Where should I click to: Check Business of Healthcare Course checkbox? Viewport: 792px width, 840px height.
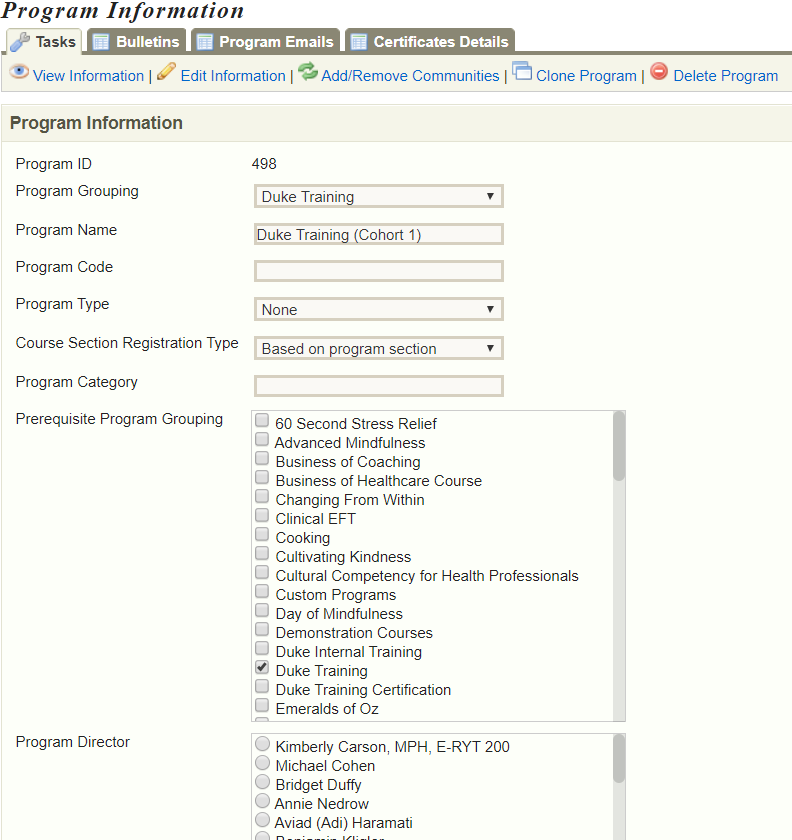[x=262, y=477]
